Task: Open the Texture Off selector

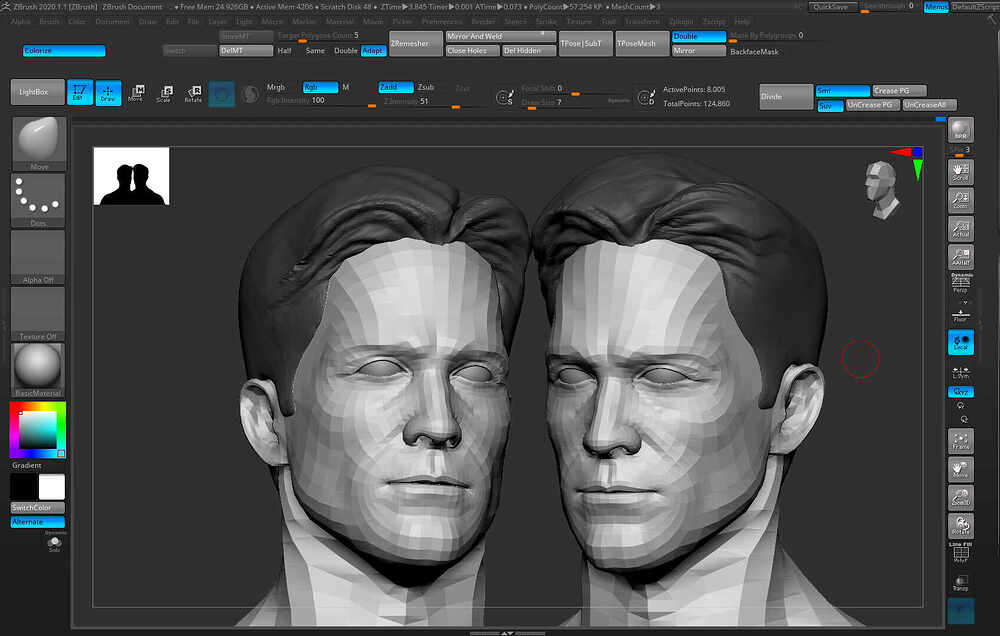Action: 38,314
